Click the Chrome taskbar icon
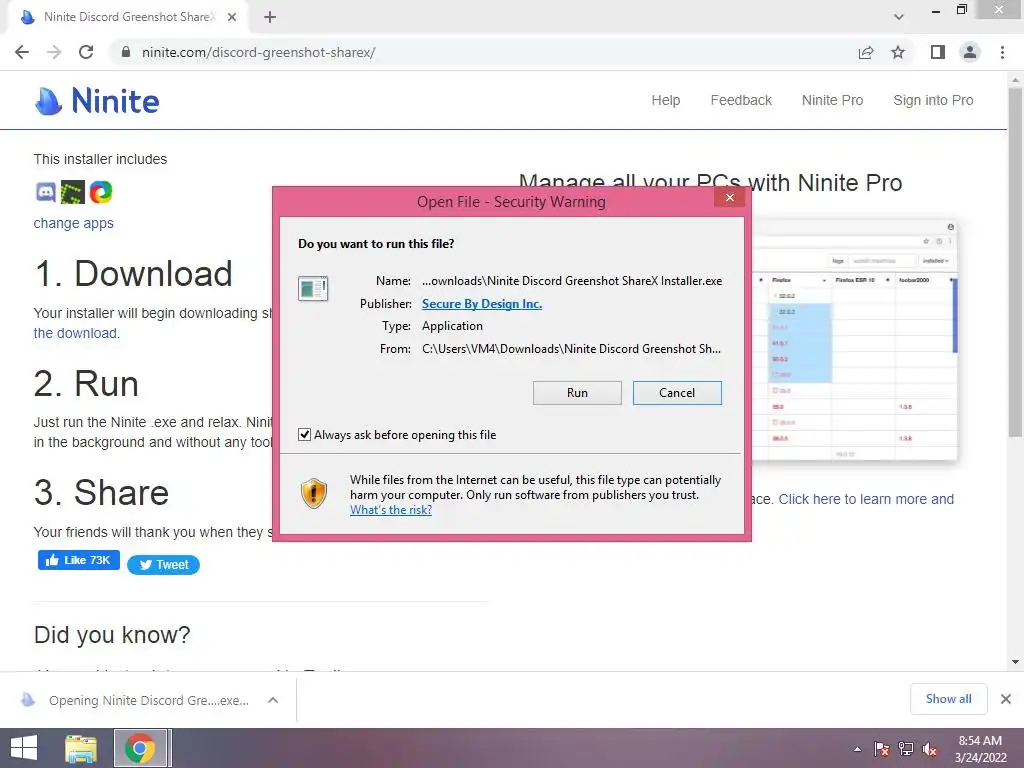 tap(140, 748)
